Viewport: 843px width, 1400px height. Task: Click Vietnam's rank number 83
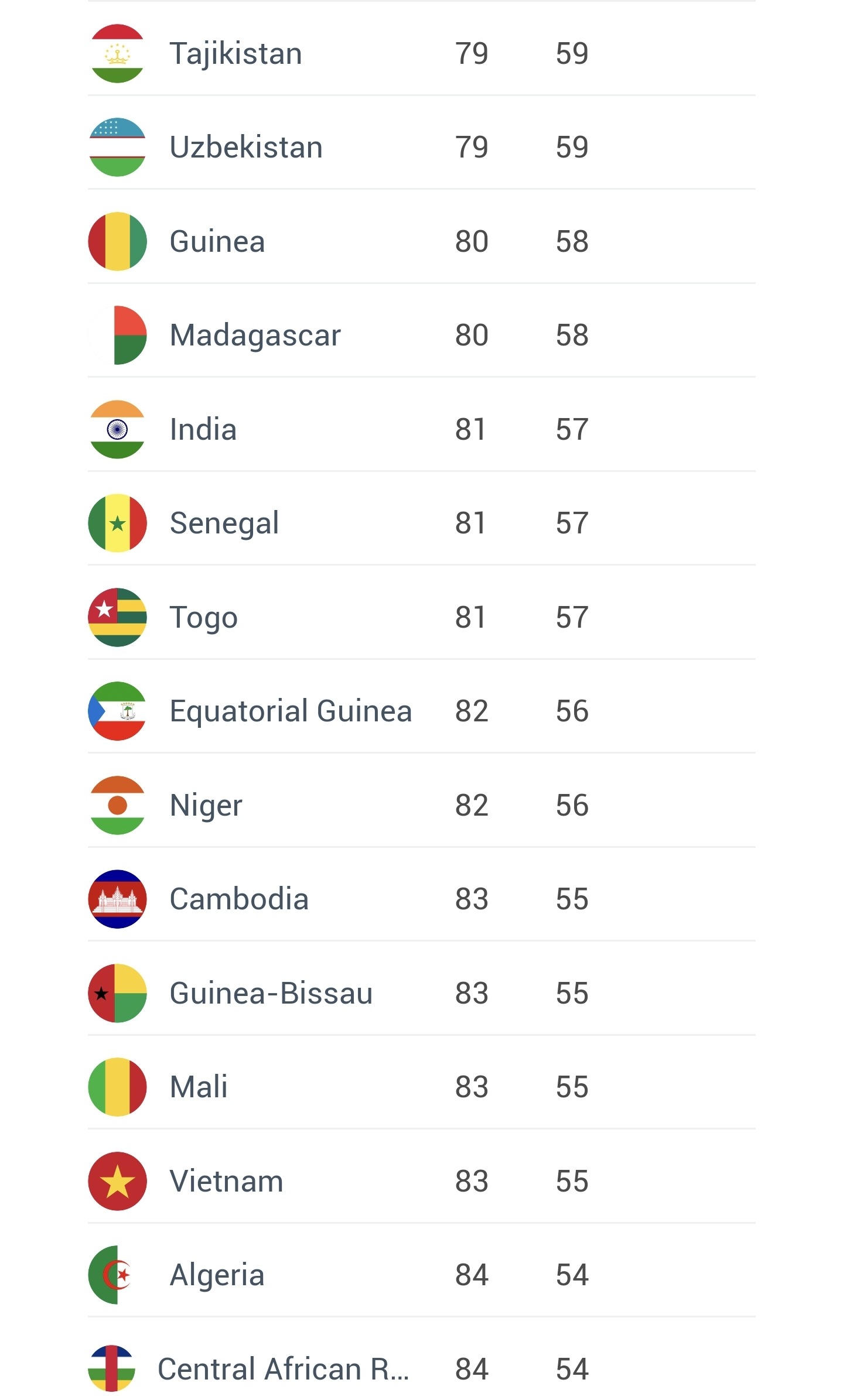pyautogui.click(x=472, y=1181)
